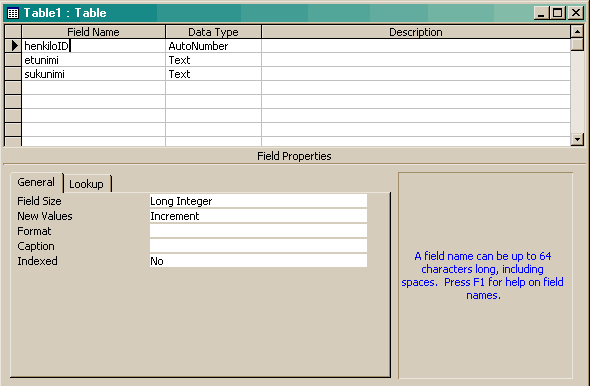Switch to the Lookup tab
590x386 pixels.
tap(87, 184)
